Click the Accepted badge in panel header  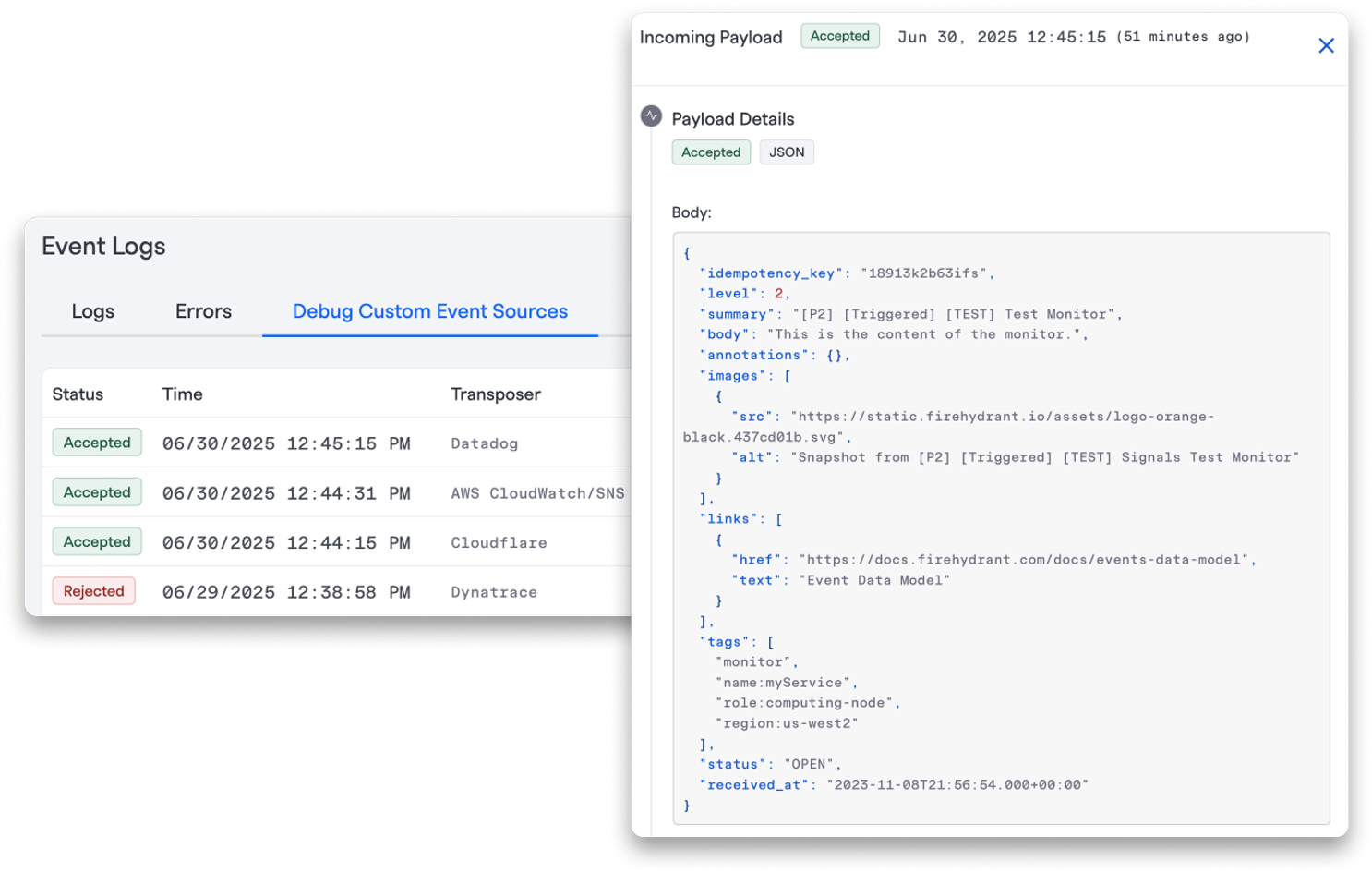point(840,36)
